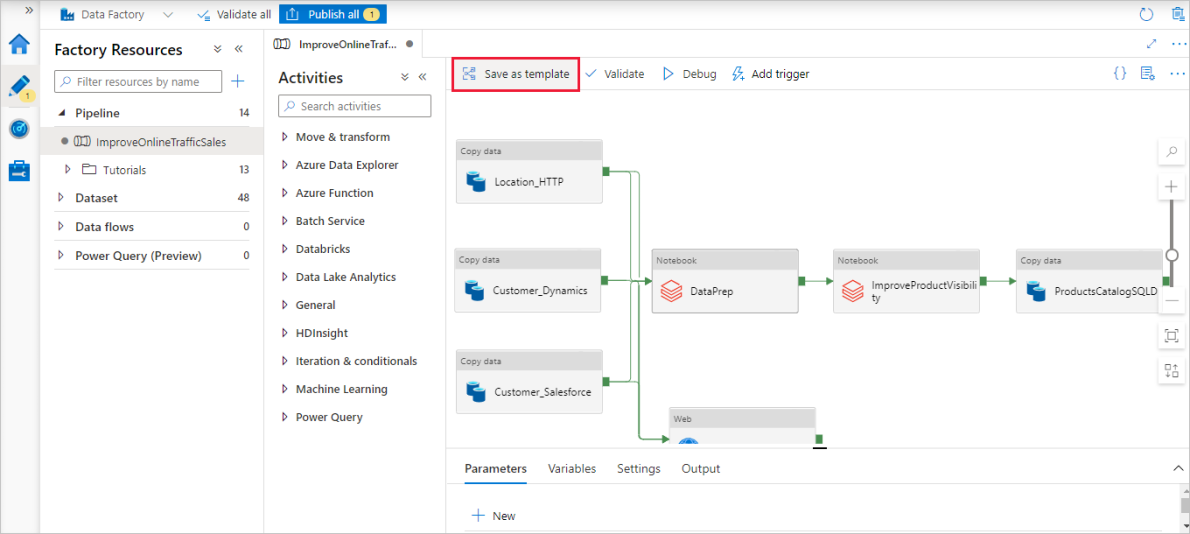Screen dimensions: 1190x534
Task: Click the Search activities box
Action: 354,106
